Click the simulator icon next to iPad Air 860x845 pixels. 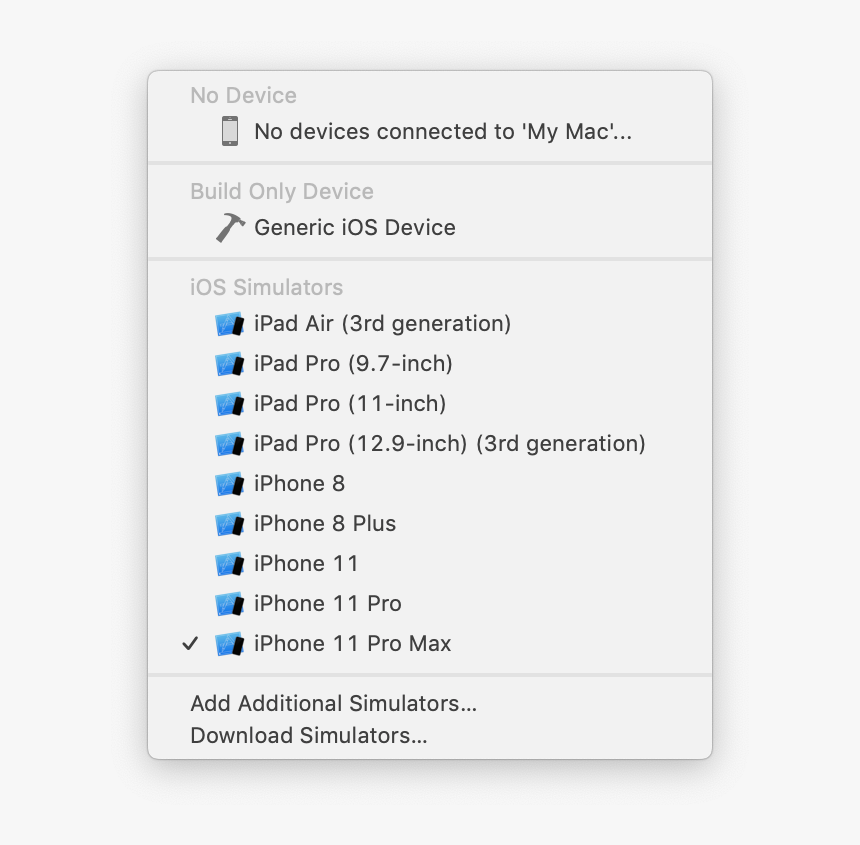point(230,324)
